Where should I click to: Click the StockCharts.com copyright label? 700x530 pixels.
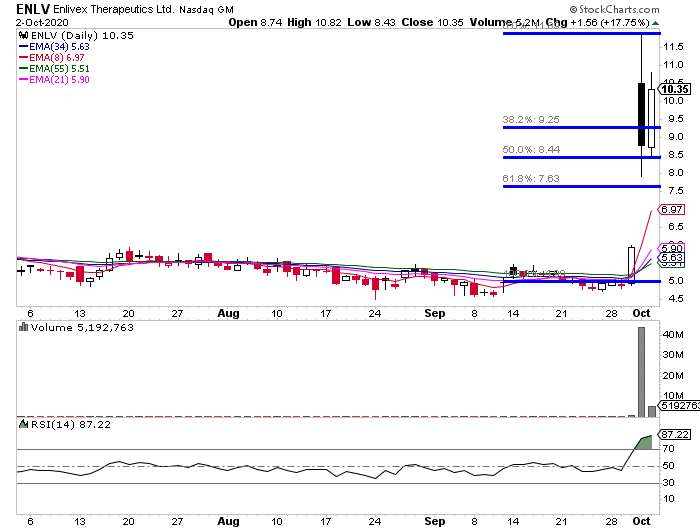pyautogui.click(x=614, y=9)
